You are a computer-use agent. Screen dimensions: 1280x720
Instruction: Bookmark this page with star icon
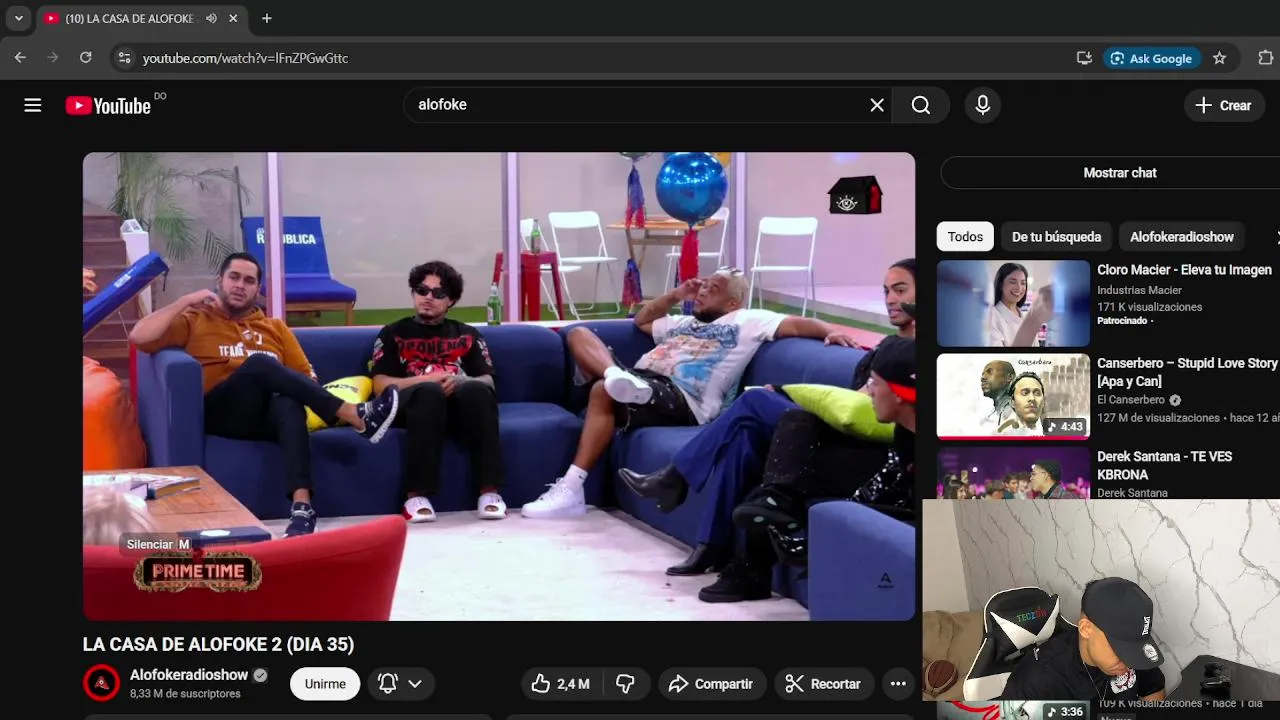tap(1219, 58)
